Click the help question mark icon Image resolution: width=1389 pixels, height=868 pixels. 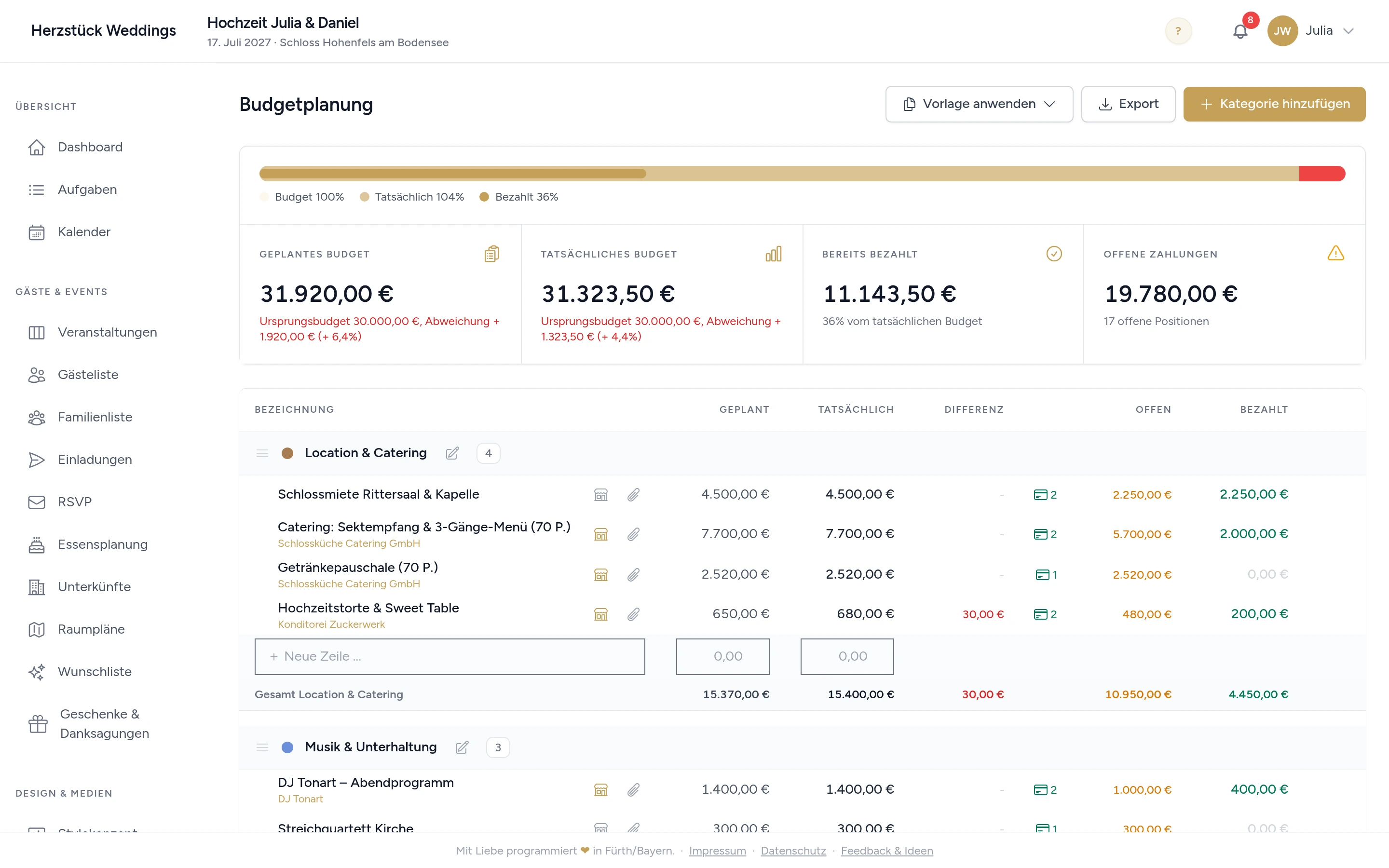pos(1178,31)
